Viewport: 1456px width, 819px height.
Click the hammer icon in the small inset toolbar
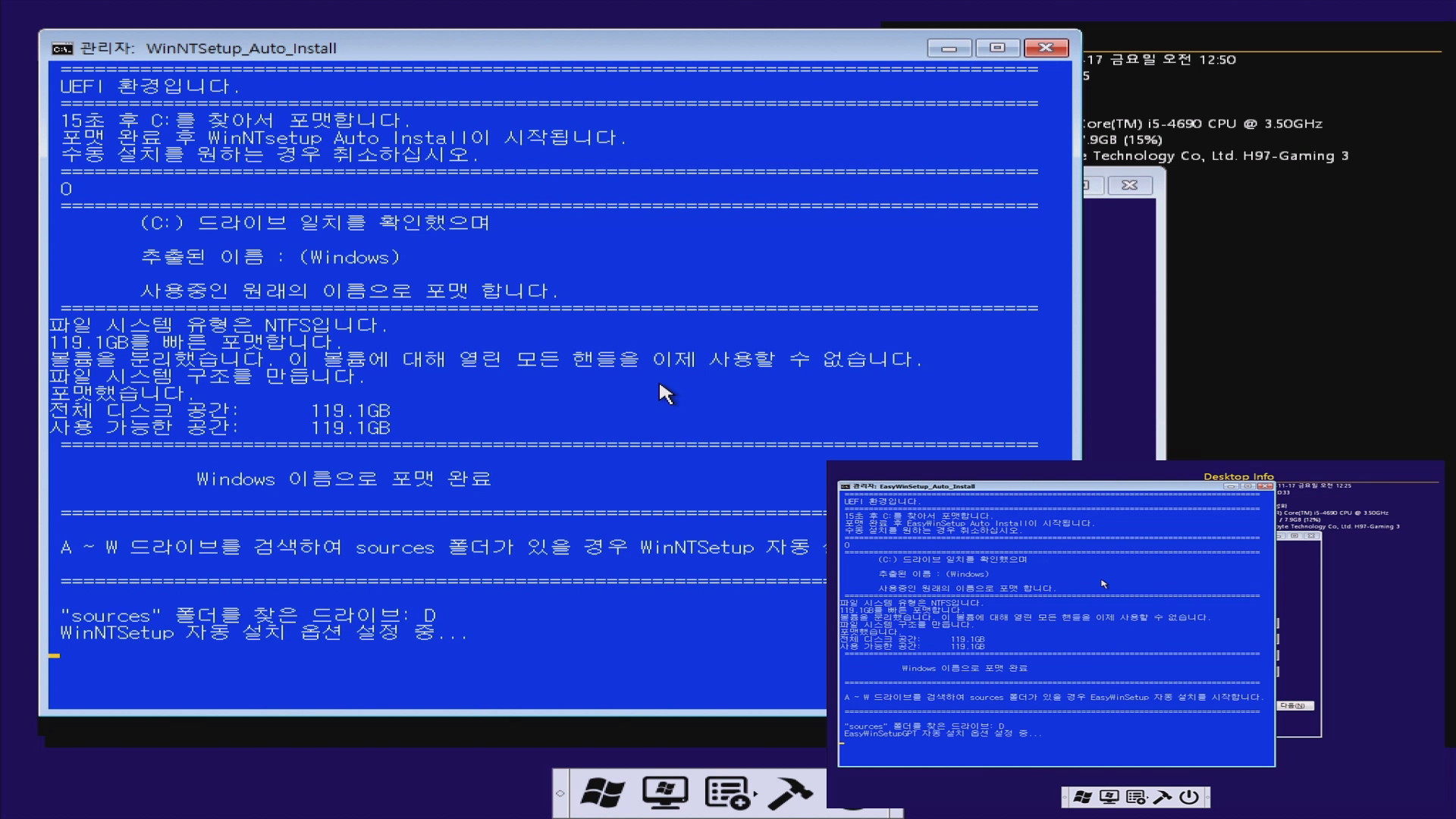point(1163,797)
